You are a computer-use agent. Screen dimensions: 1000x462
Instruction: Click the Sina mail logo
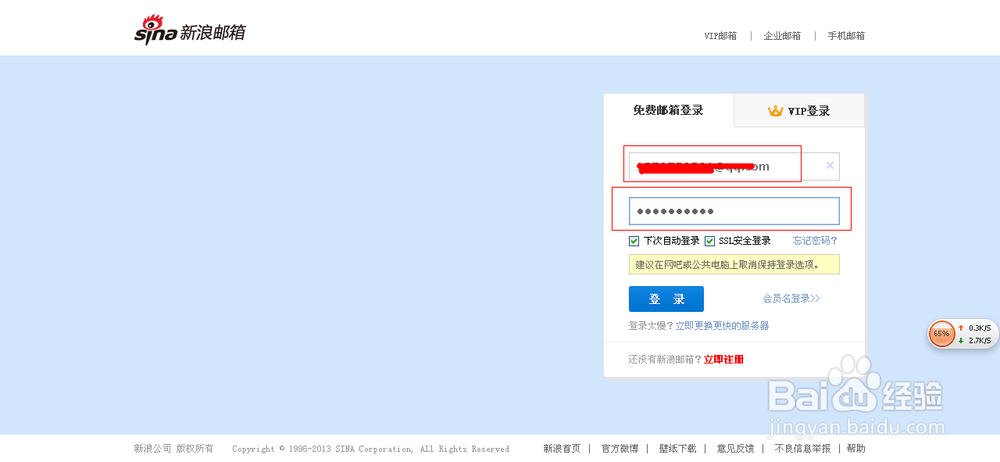189,30
